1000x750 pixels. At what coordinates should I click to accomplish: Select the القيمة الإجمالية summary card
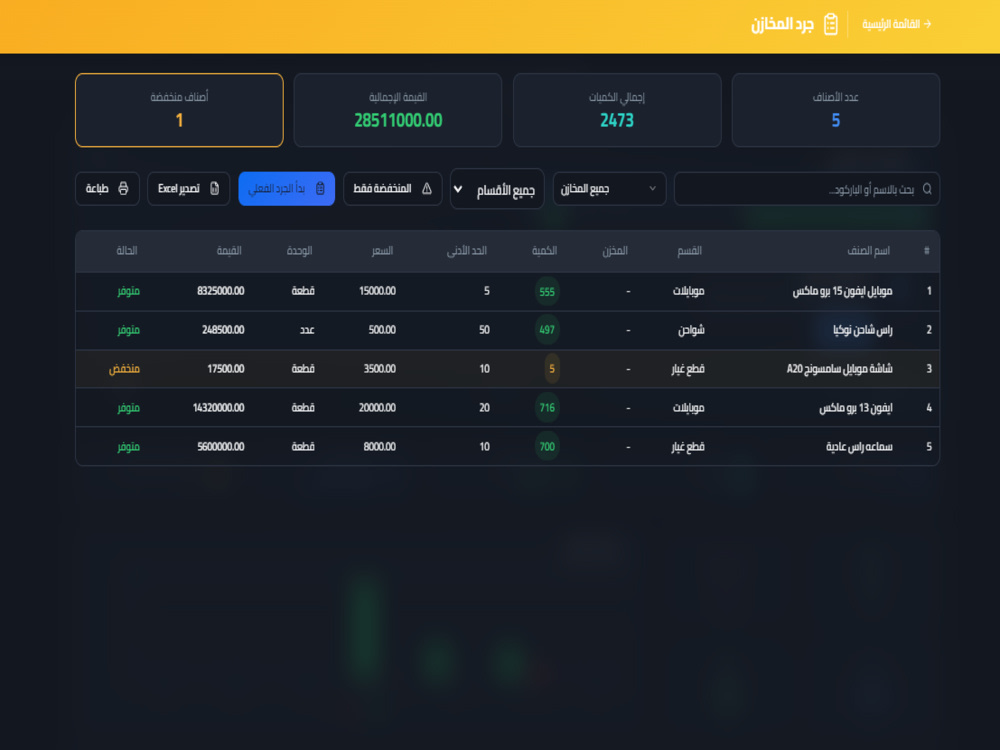398,110
